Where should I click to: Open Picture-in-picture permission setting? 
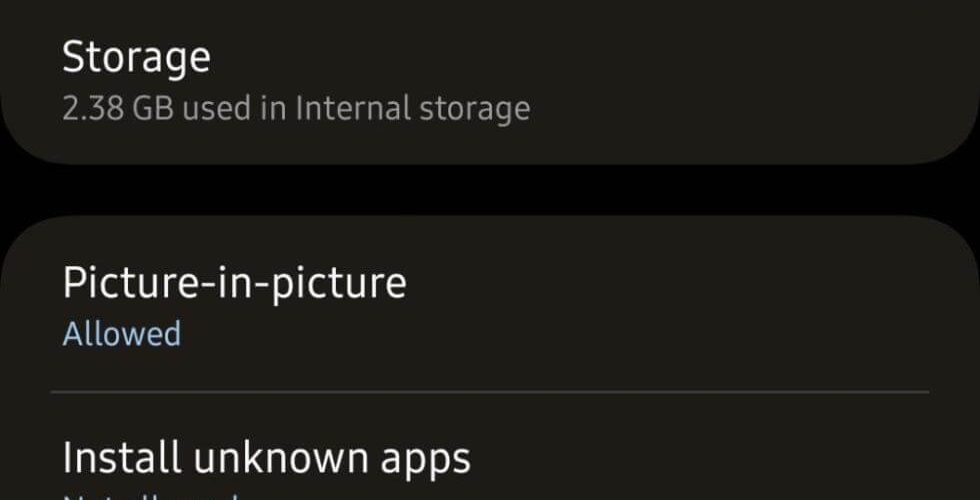click(490, 306)
